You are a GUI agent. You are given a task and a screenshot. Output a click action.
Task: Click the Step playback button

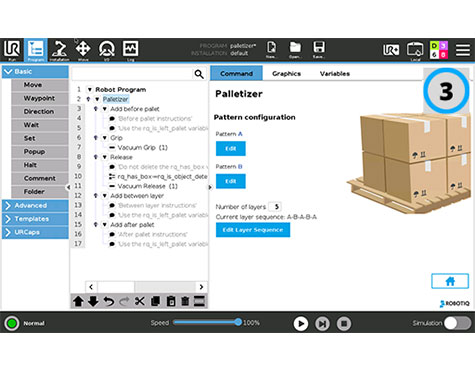[x=322, y=324]
